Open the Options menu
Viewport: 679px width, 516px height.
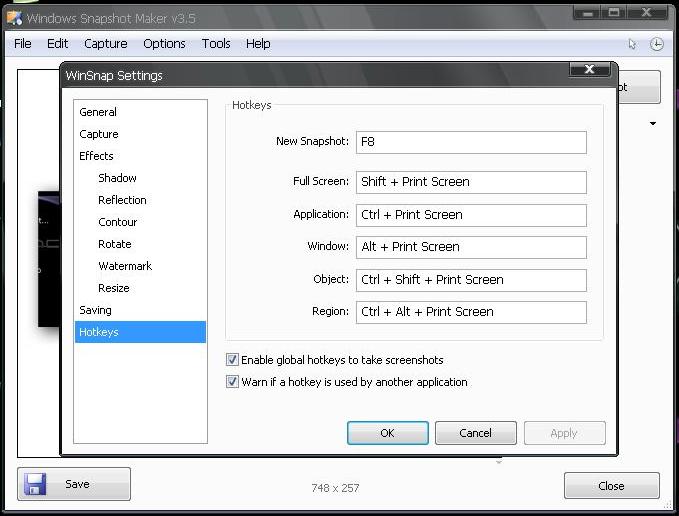pos(164,44)
